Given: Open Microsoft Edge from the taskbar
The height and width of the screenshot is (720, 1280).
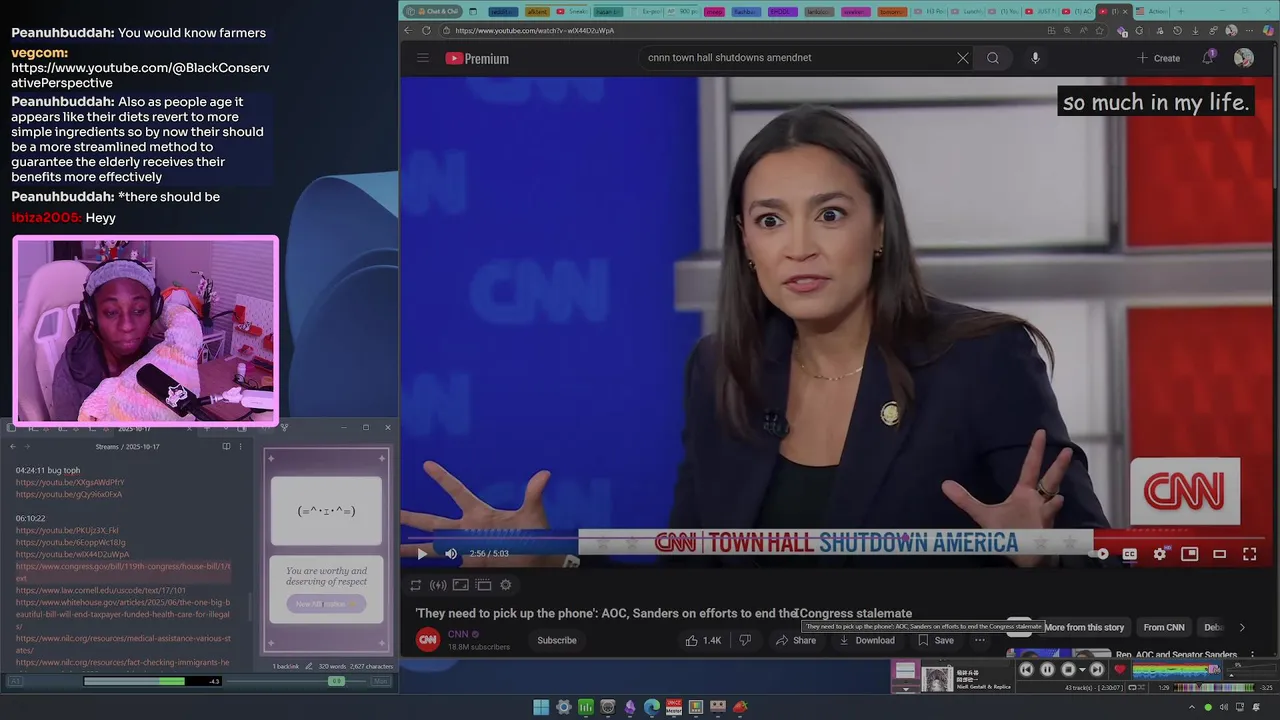Looking at the screenshot, I should [x=652, y=707].
